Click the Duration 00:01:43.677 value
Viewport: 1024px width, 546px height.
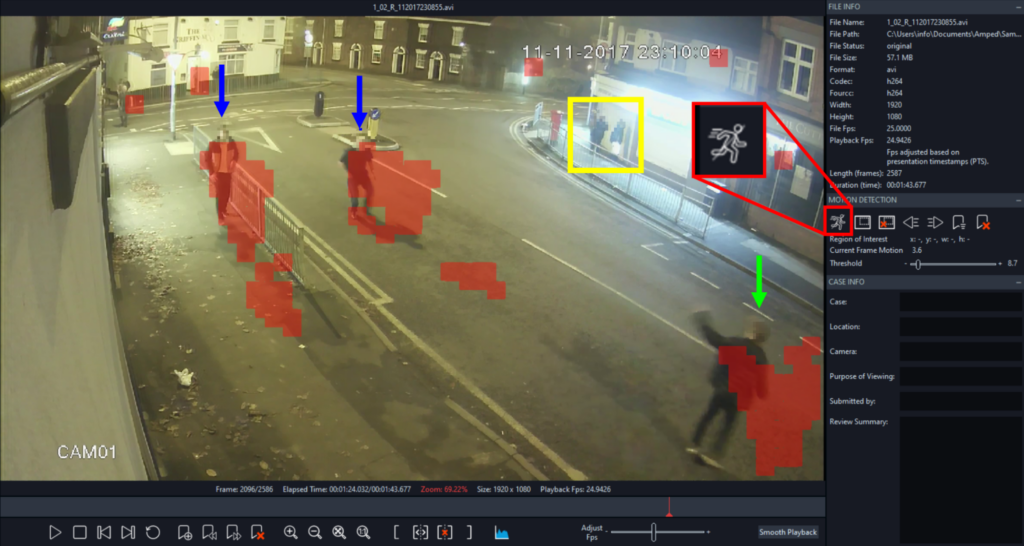point(908,185)
